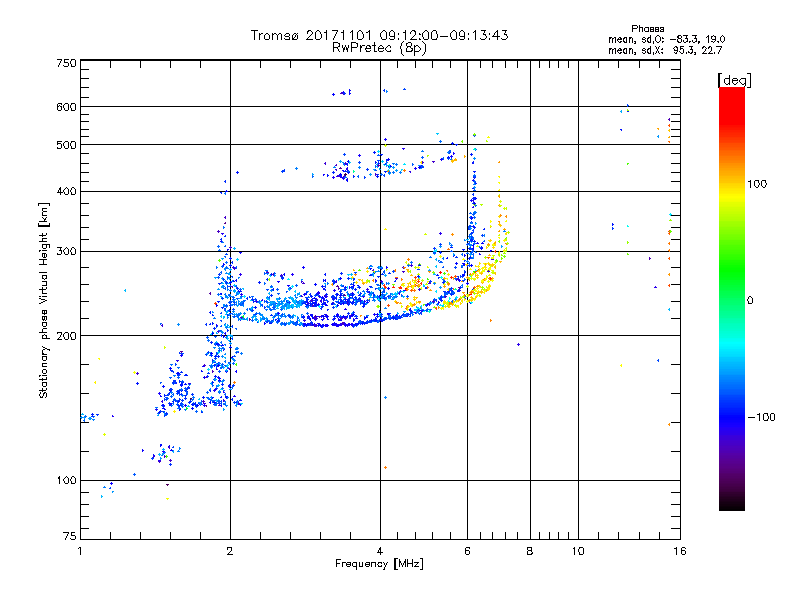Click the x-axis tick label '1'
Viewport: 800px width, 600px height.
click(x=80, y=551)
